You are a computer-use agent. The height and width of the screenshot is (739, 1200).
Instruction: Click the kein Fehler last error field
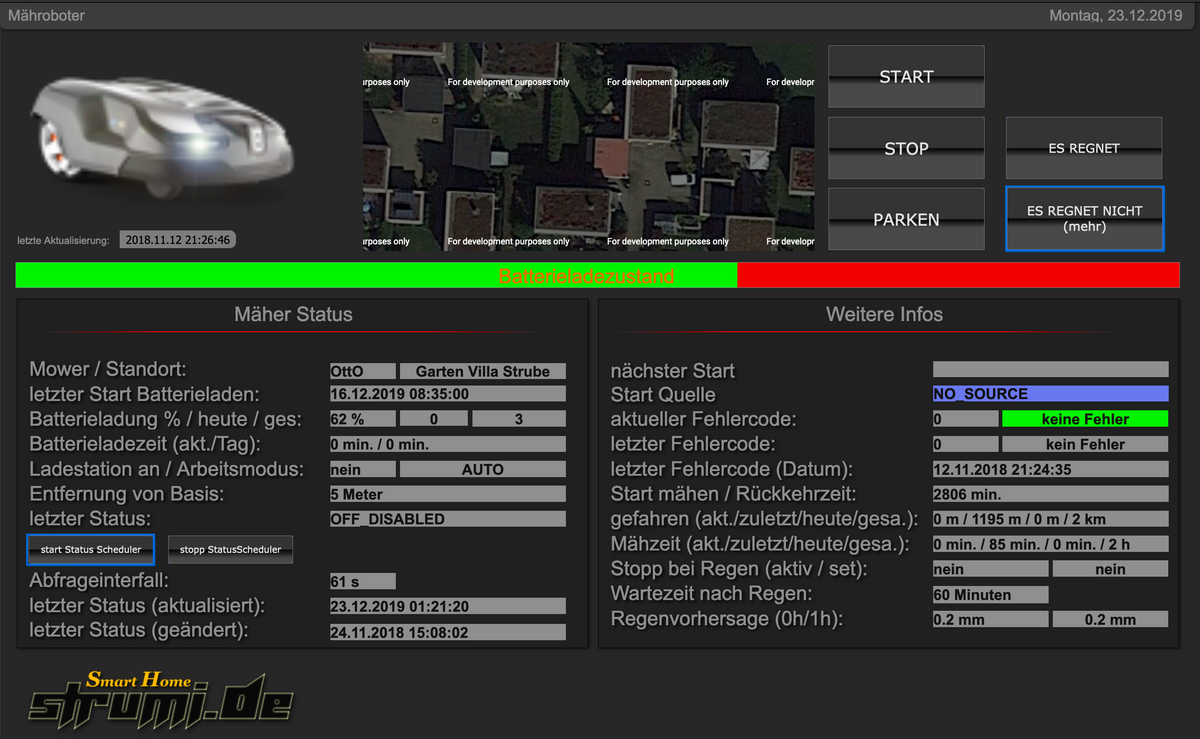tap(1085, 444)
